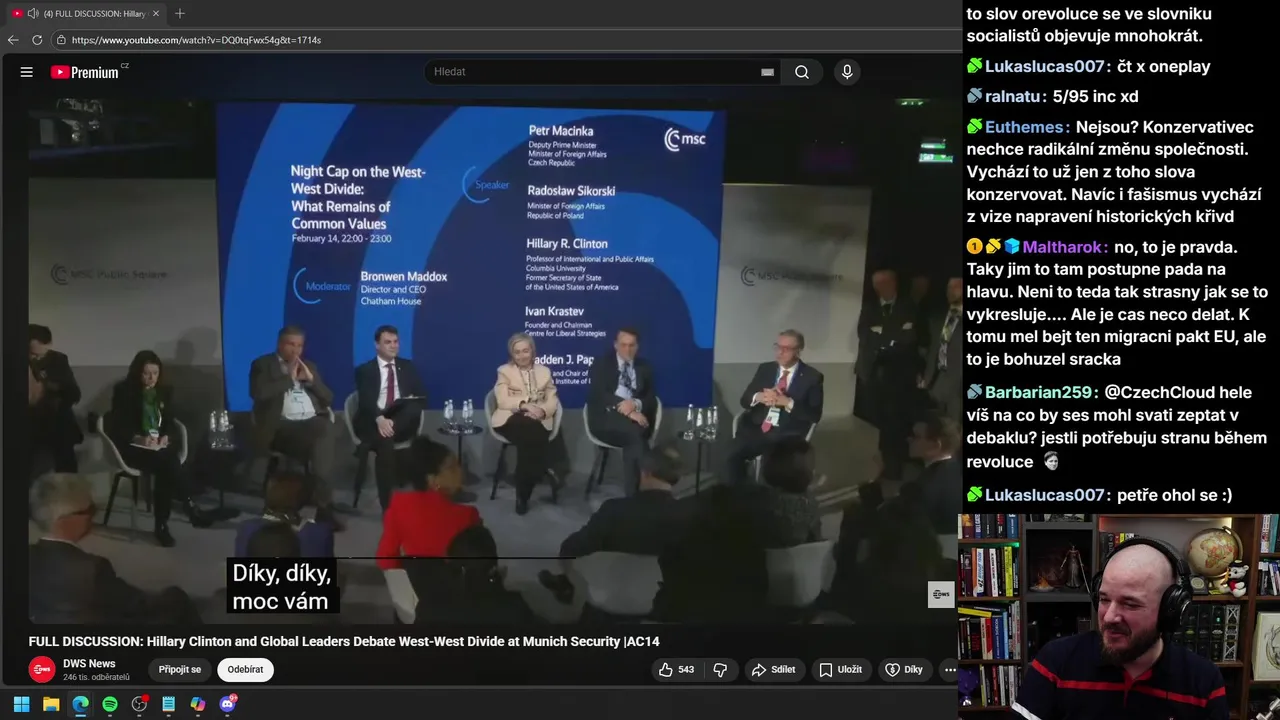Click the 543 like count
The image size is (1280, 720).
click(x=686, y=670)
